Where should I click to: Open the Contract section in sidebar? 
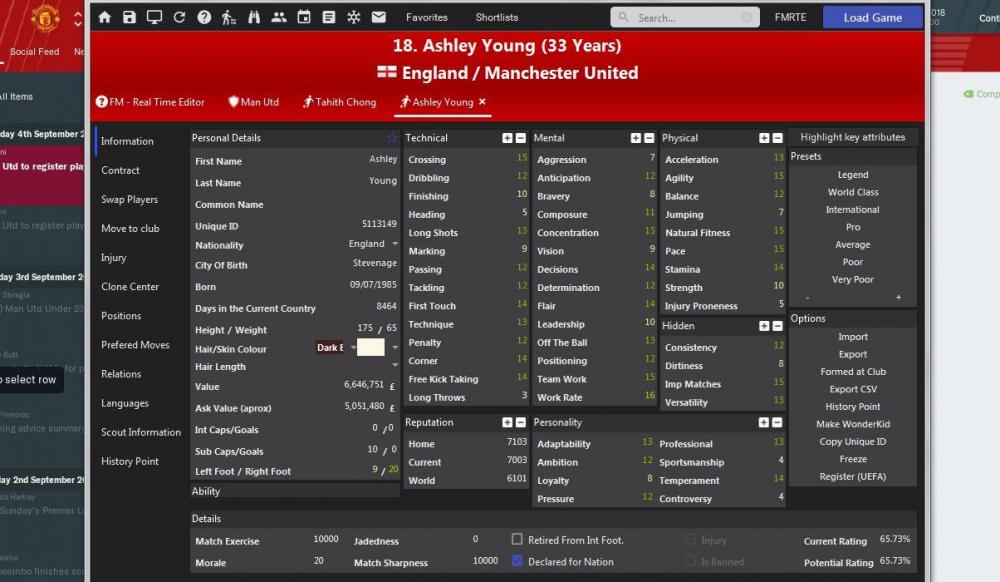coord(120,170)
